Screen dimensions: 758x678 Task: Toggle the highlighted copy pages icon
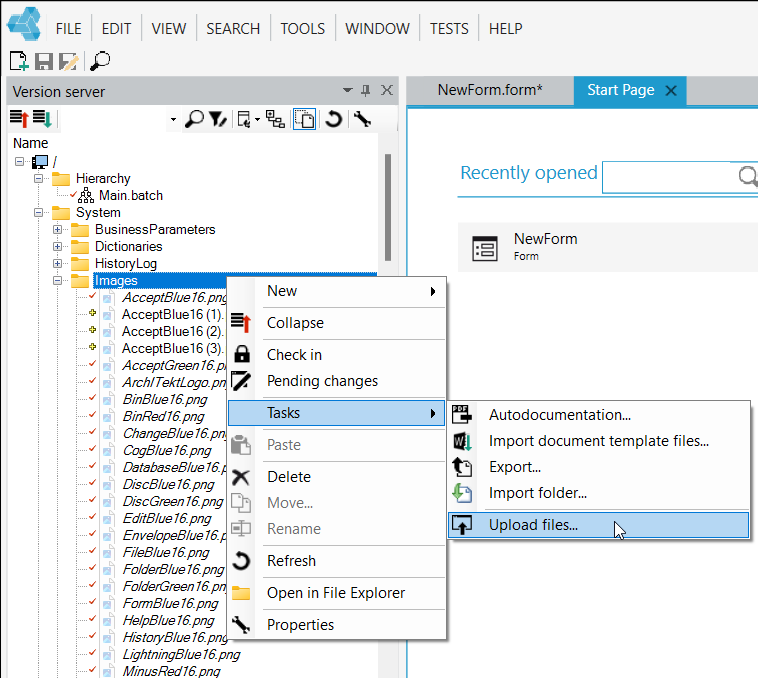305,119
